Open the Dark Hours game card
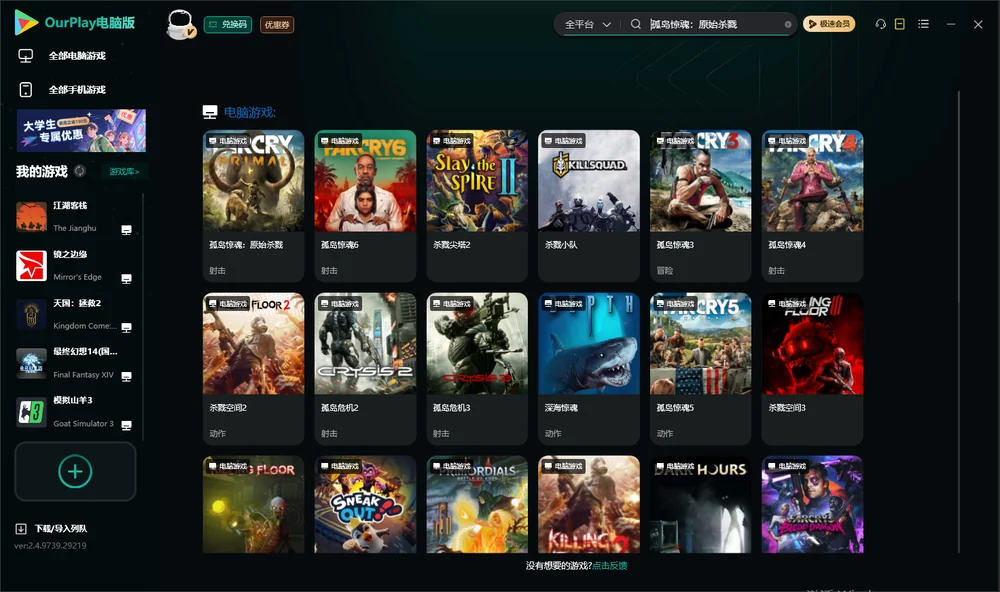1000x592 pixels. 700,504
